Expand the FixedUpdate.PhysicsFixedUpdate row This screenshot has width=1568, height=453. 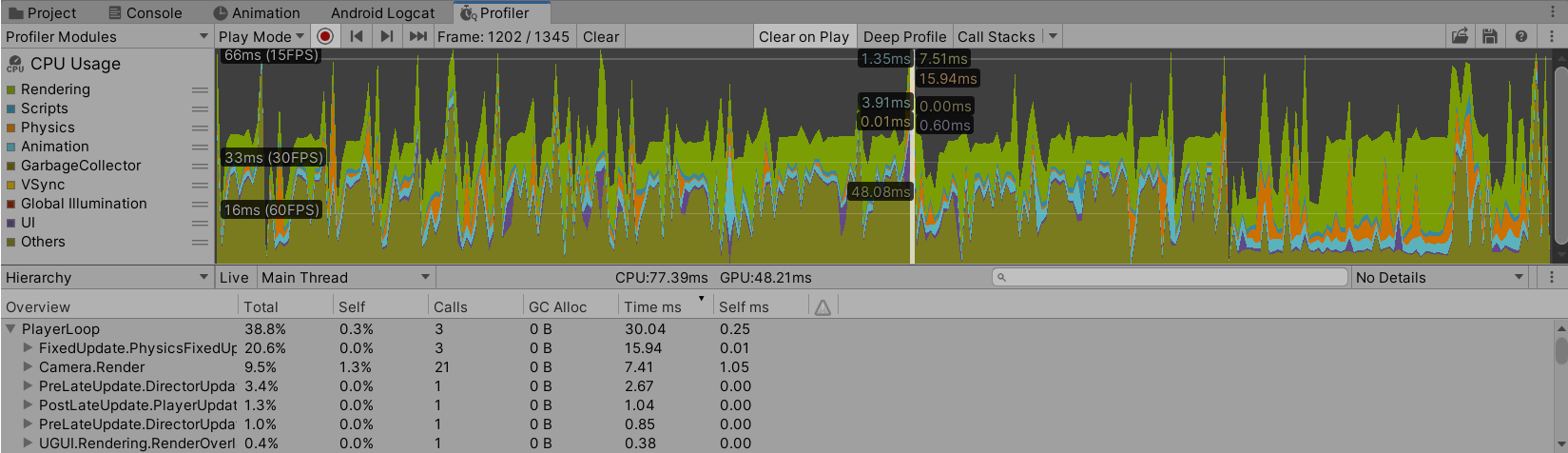pos(28,347)
